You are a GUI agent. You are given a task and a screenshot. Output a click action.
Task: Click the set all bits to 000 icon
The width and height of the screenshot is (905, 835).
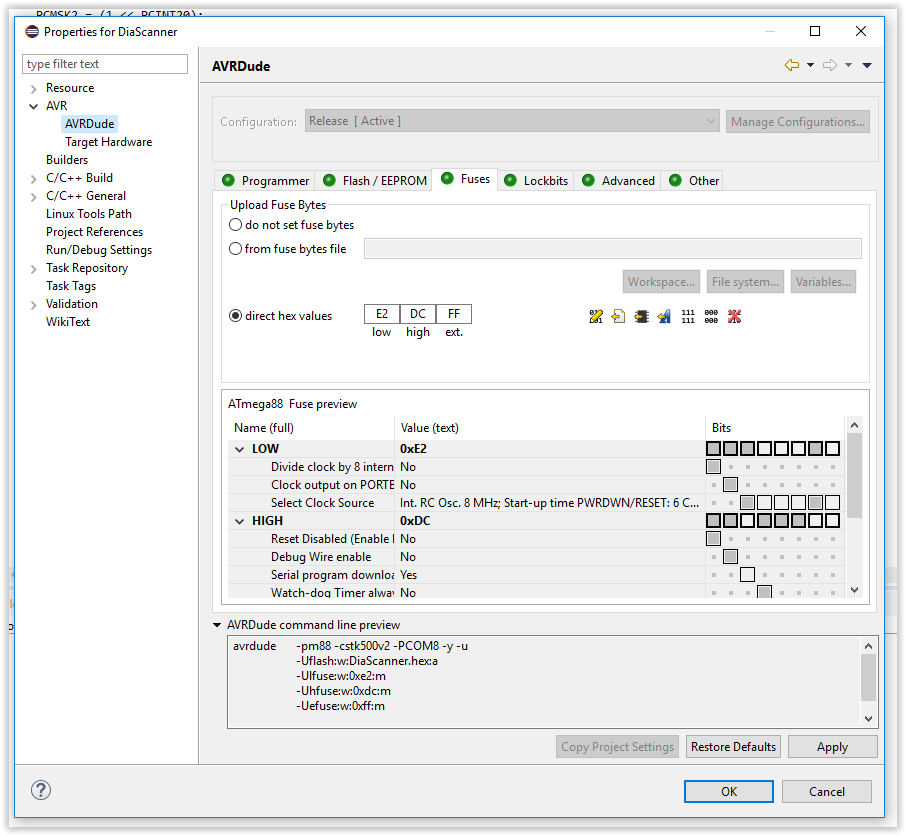click(711, 316)
